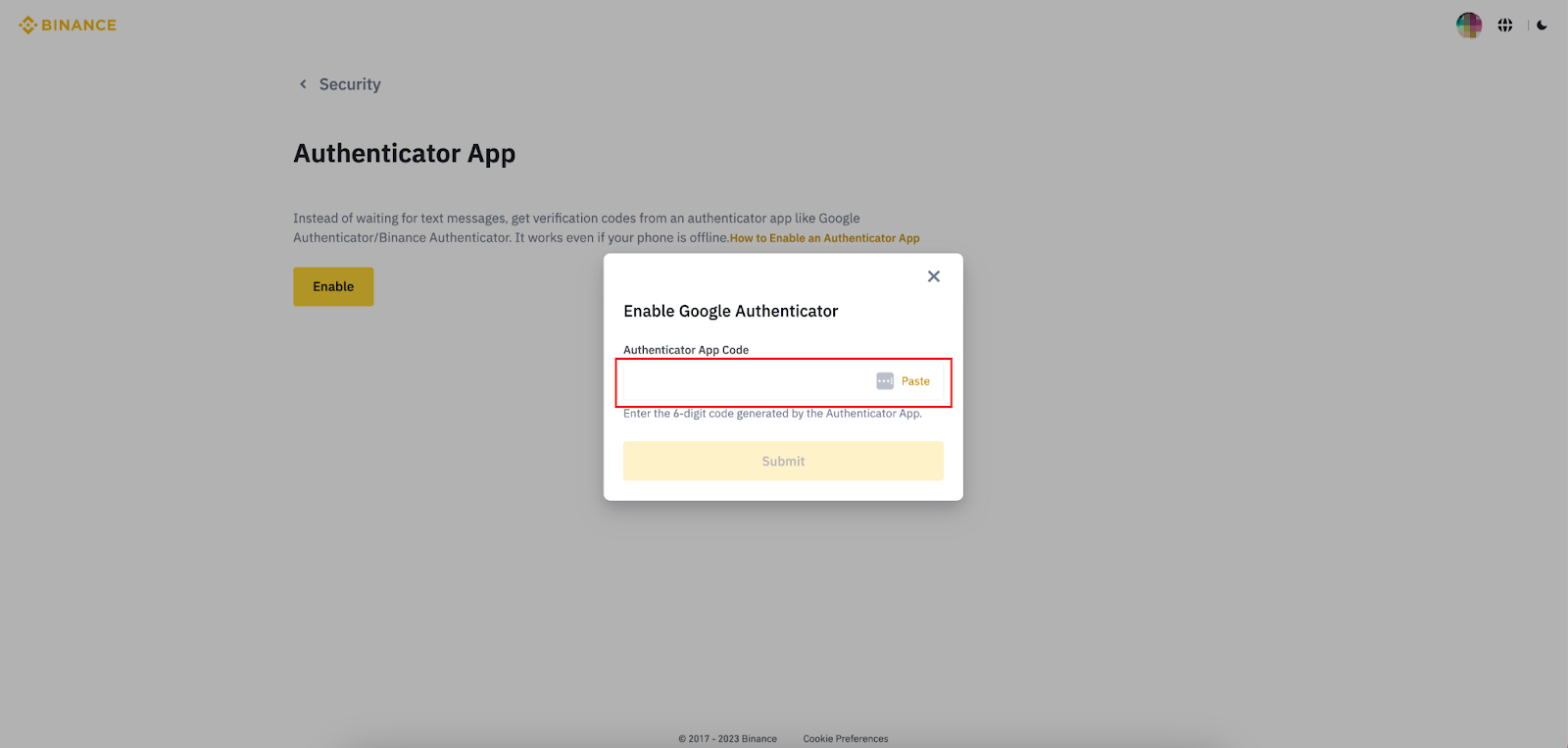The image size is (1568, 748).
Task: Close the Enable Google Authenticator dialog
Action: point(933,276)
